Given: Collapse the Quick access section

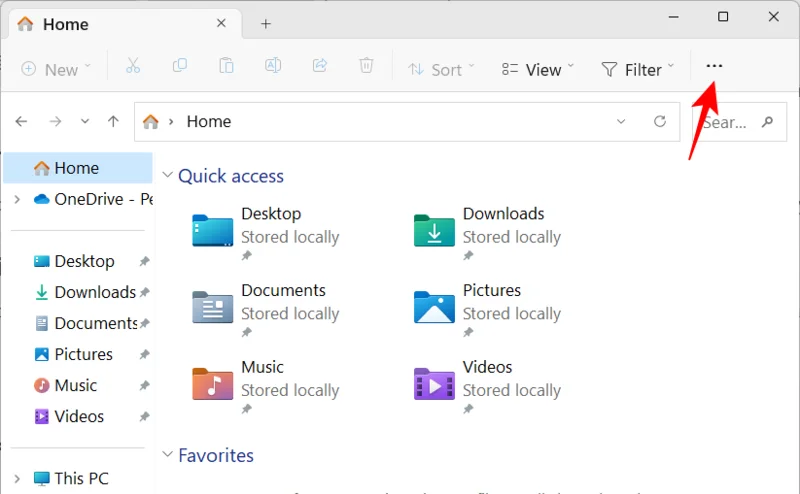Looking at the screenshot, I should (167, 175).
